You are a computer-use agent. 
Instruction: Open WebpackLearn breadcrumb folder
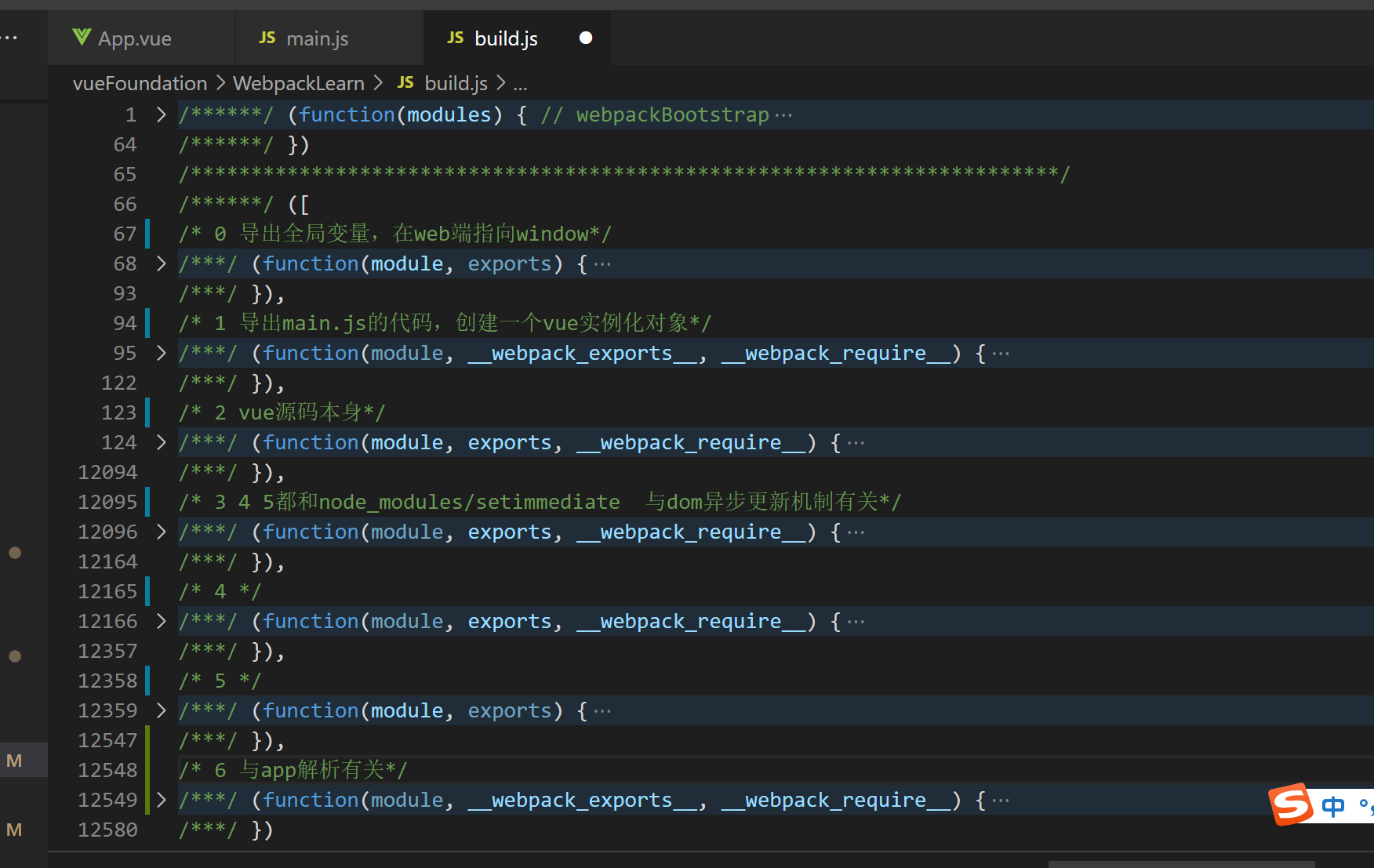click(299, 83)
